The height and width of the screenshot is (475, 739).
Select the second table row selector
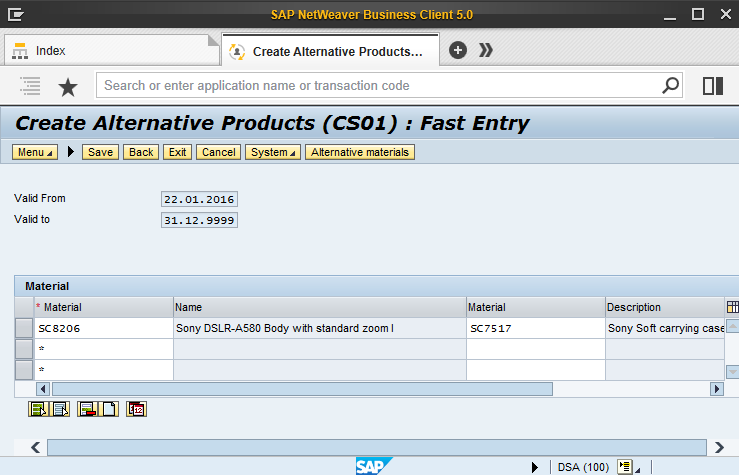pos(24,349)
